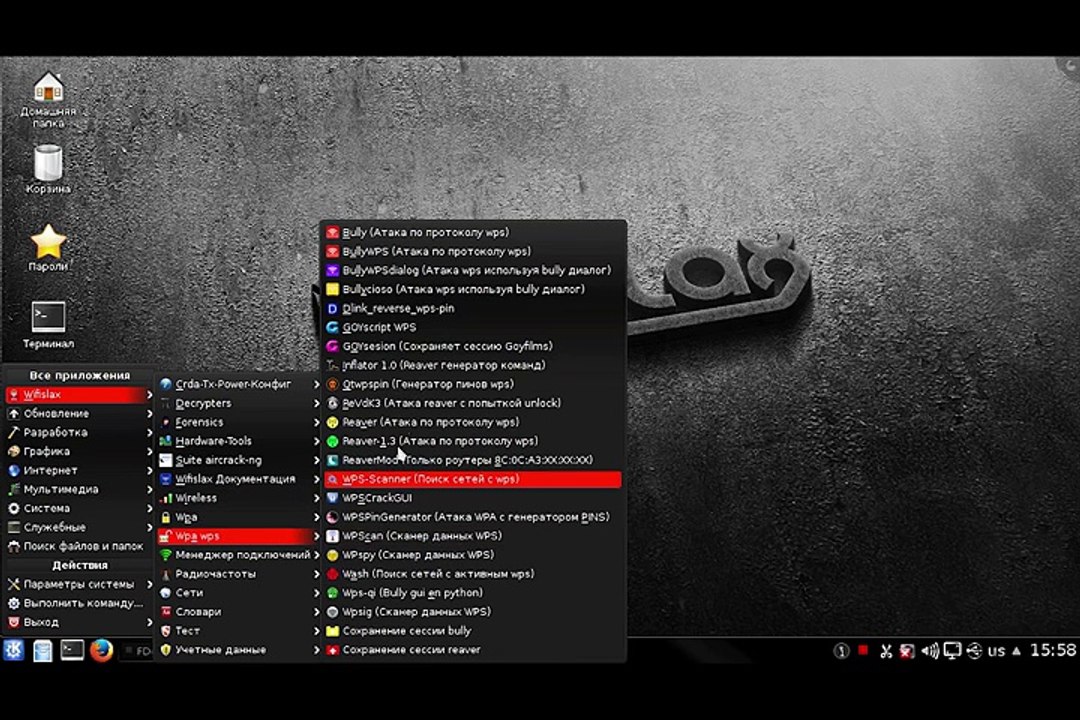The height and width of the screenshot is (720, 1080).
Task: Launch BullyWPS from the menu
Action: (473, 251)
